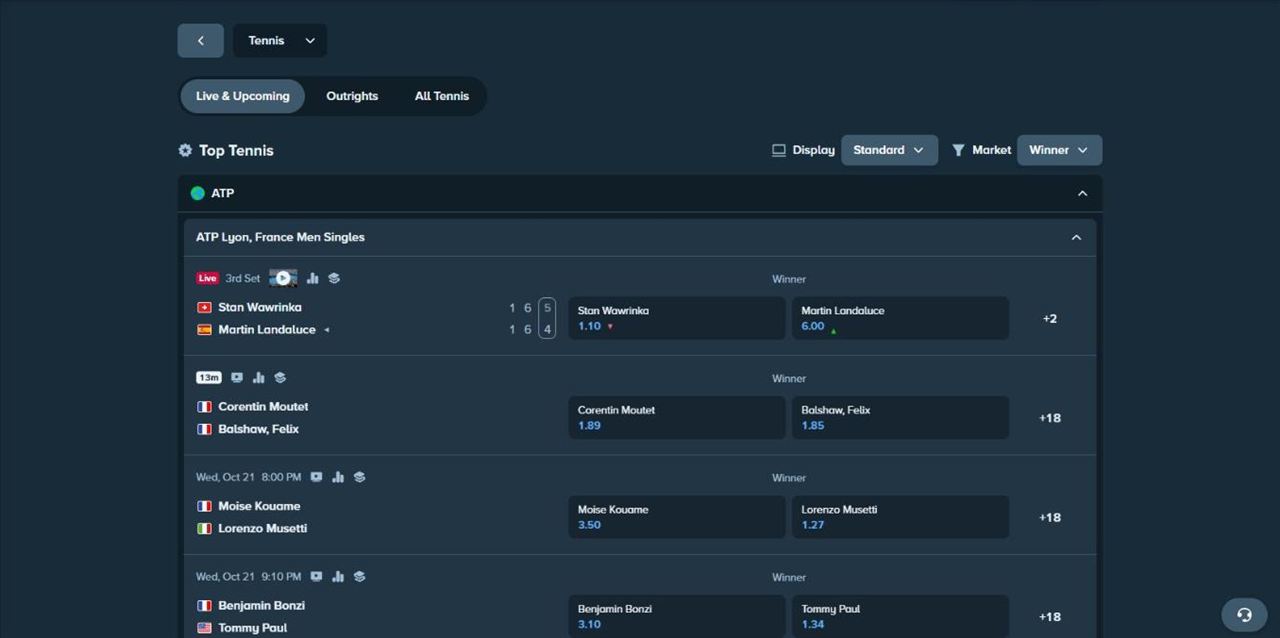Click layers icon for Wawrinka match
The height and width of the screenshot is (638, 1280).
pyautogui.click(x=334, y=278)
